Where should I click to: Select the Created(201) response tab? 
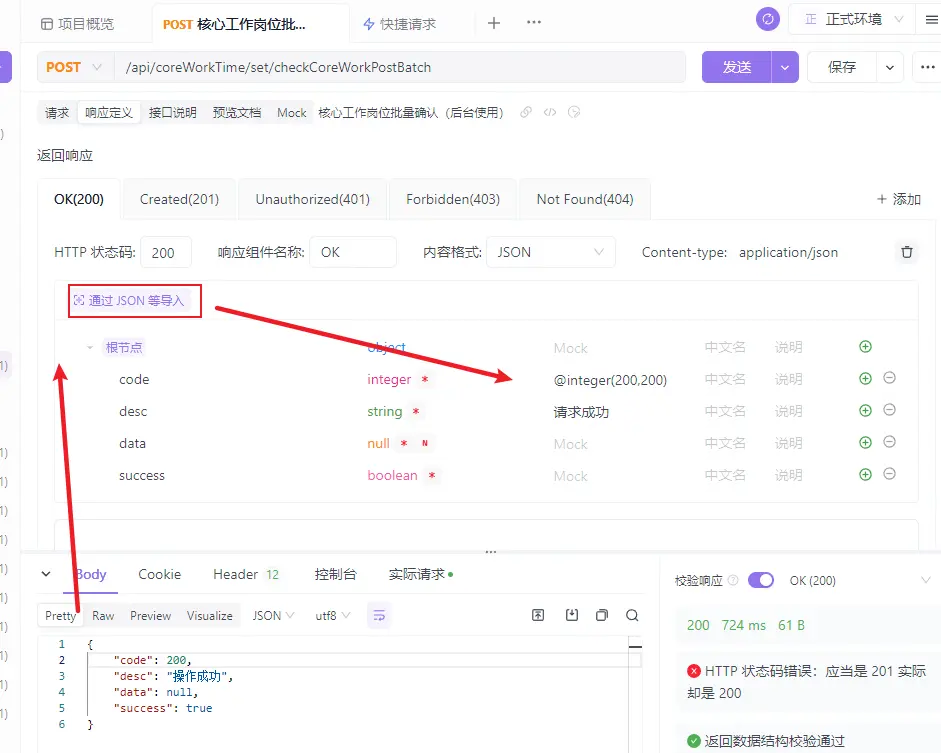pos(179,199)
